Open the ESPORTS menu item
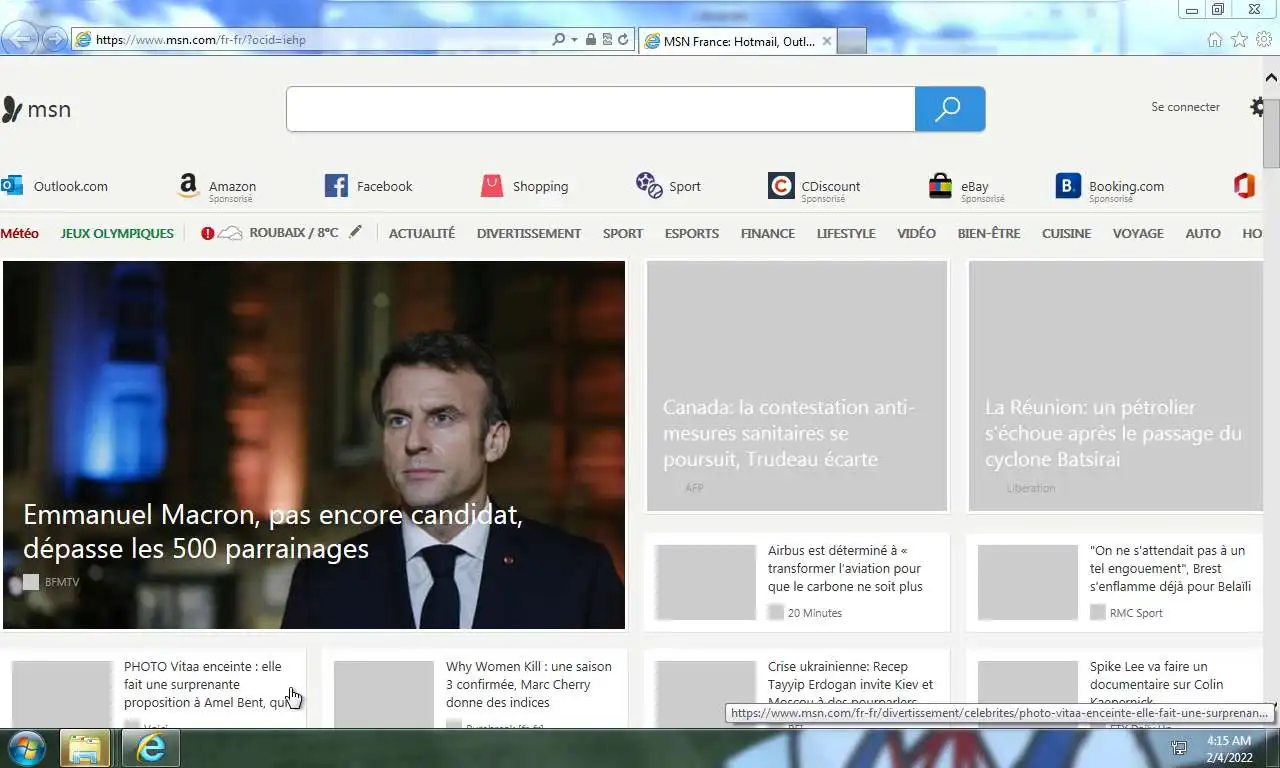The width and height of the screenshot is (1280, 768). tap(692, 233)
